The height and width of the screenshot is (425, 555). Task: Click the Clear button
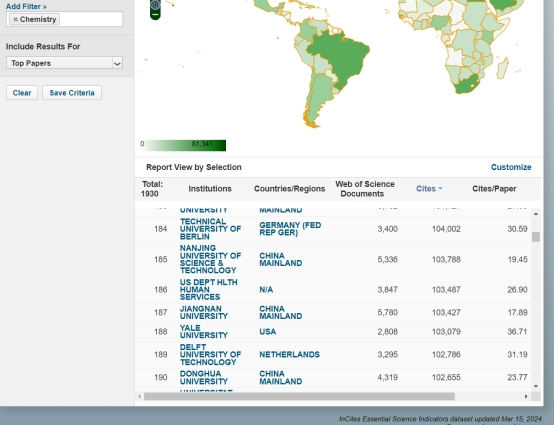click(x=22, y=93)
